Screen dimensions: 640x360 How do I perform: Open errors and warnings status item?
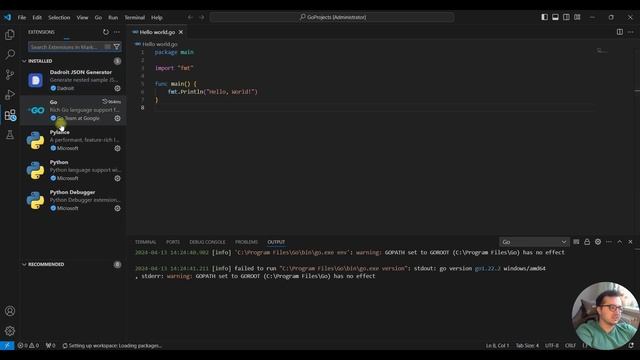[x=28, y=346]
